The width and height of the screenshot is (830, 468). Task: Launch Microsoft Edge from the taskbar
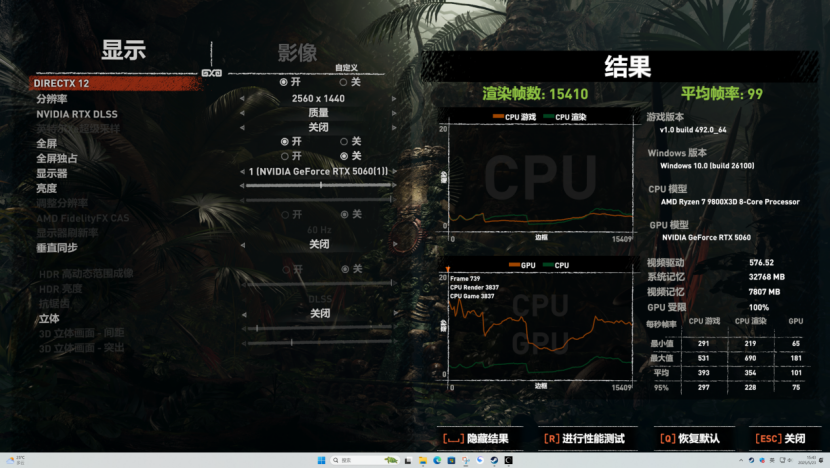[x=437, y=461]
